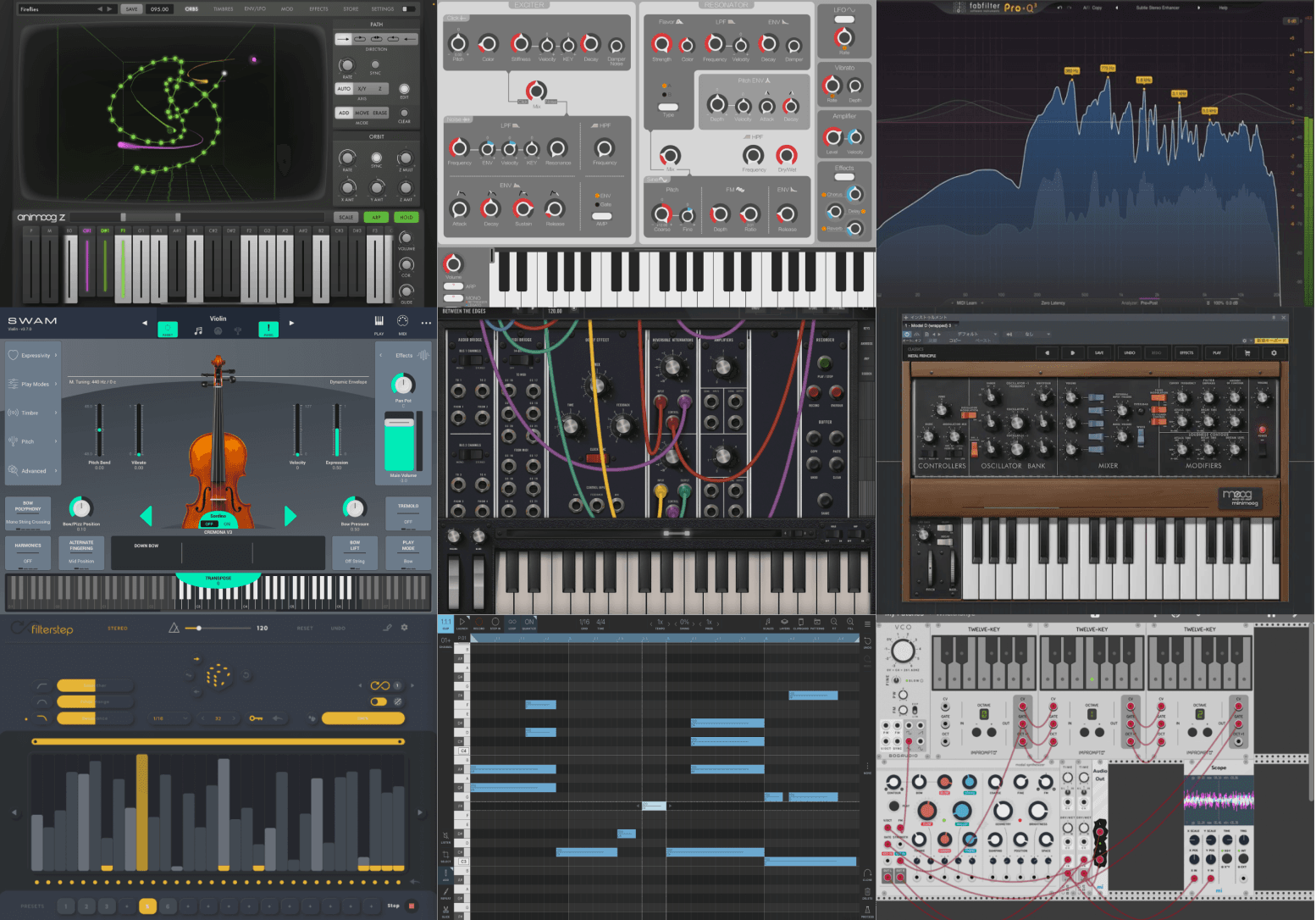
Task: Select the Listen tool in piano roll
Action: [445, 838]
